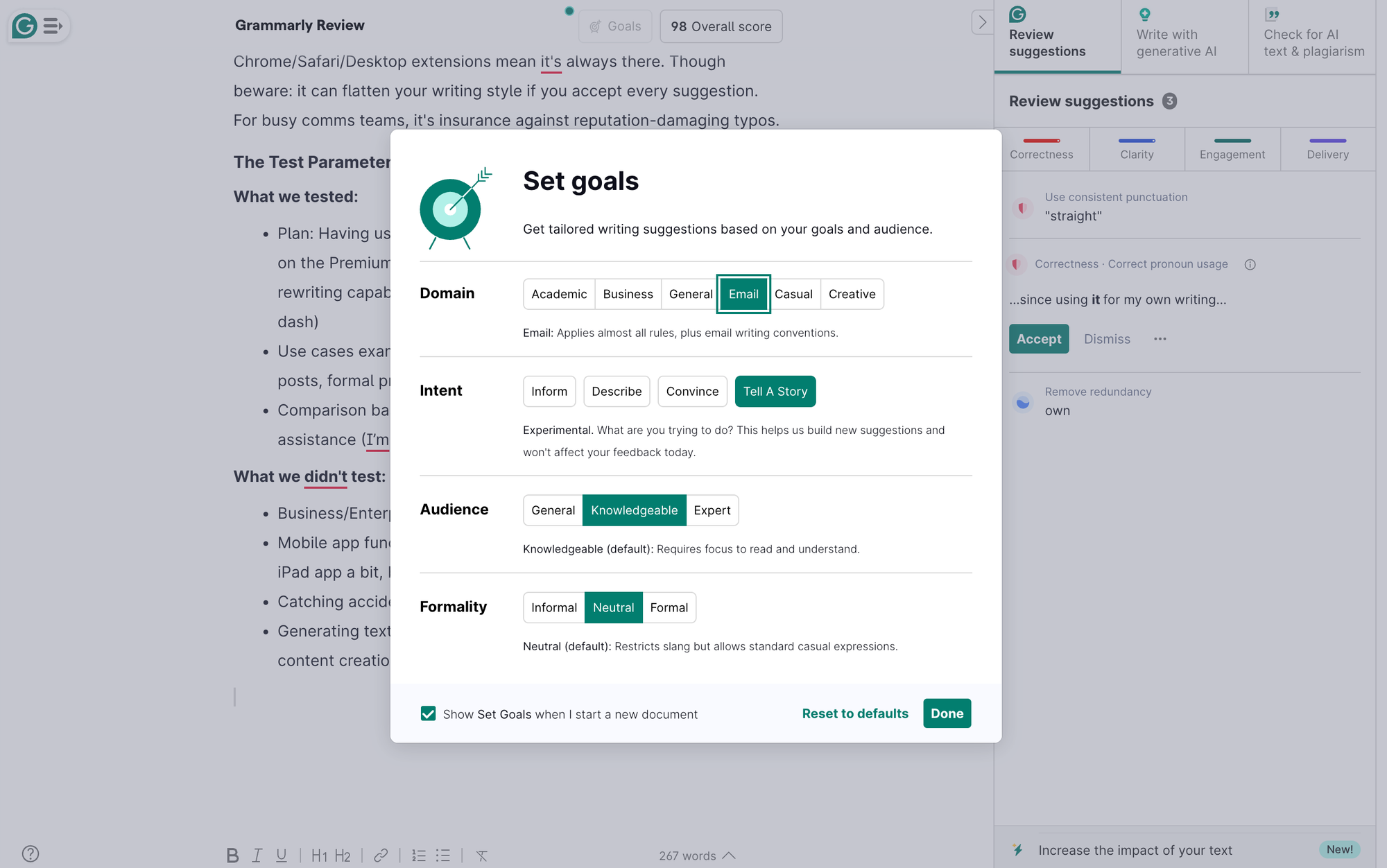Click the underlined word didn't
The image size is (1387, 868).
tap(326, 477)
